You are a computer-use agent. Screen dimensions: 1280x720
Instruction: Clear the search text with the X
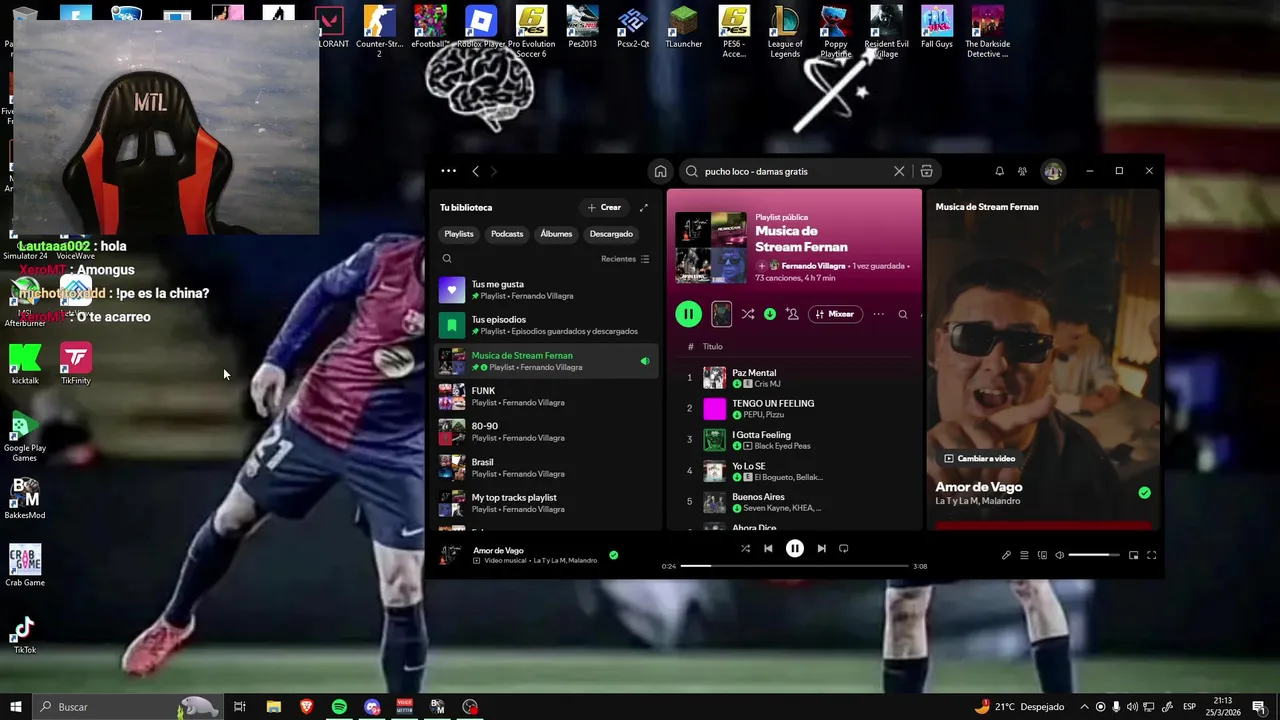(899, 171)
